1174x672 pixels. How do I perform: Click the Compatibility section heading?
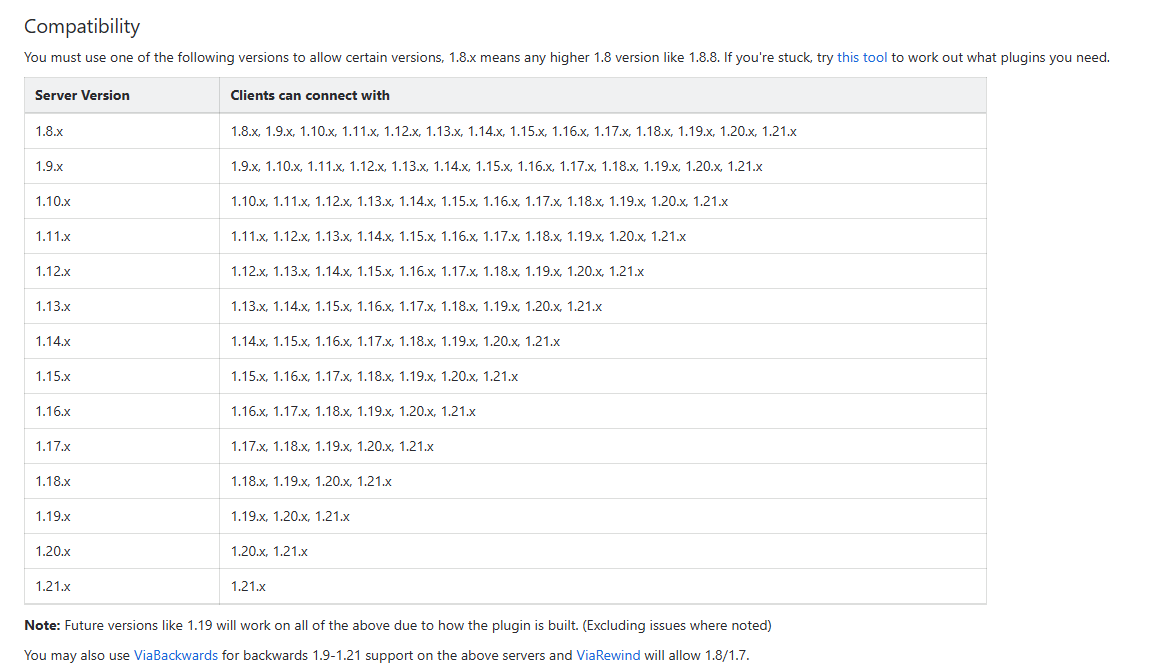pyautogui.click(x=82, y=26)
